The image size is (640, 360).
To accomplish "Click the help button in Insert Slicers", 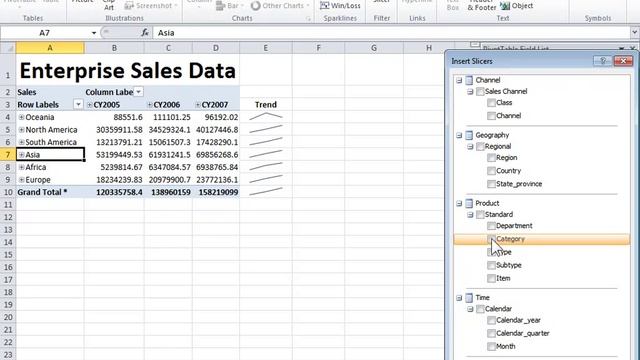I will (602, 61).
